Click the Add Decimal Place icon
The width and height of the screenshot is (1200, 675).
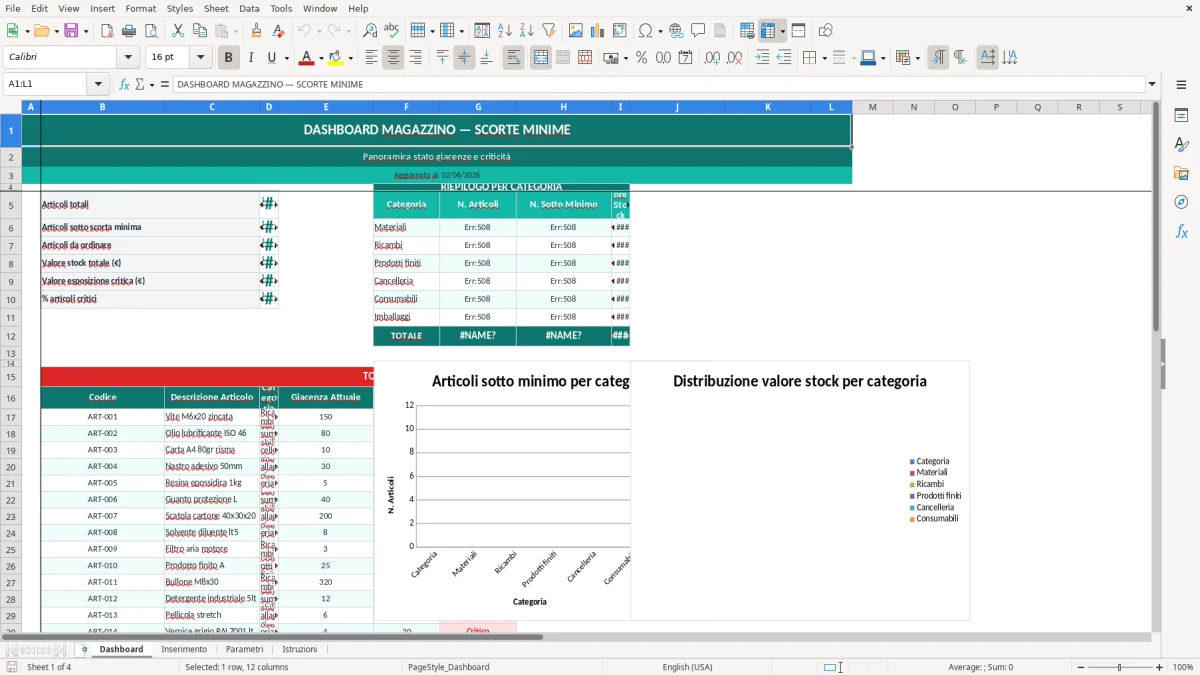[712, 58]
